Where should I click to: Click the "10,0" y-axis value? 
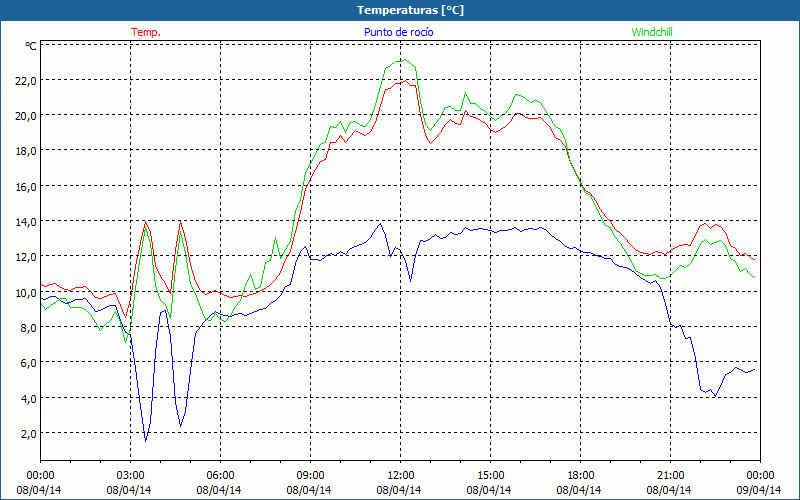[x=26, y=293]
